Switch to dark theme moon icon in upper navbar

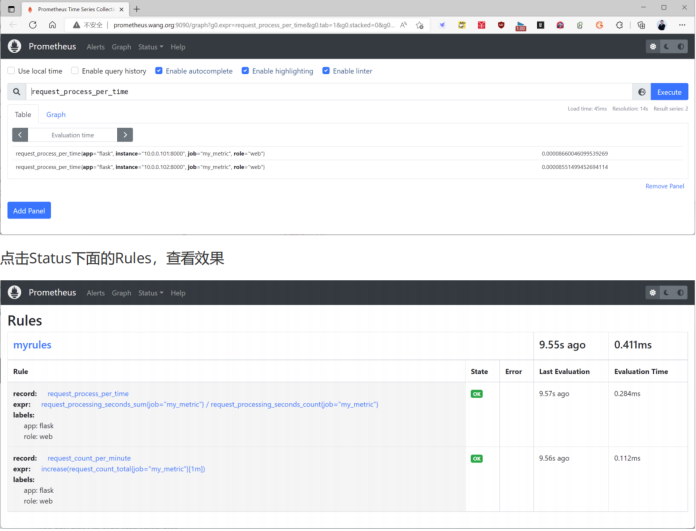point(666,47)
